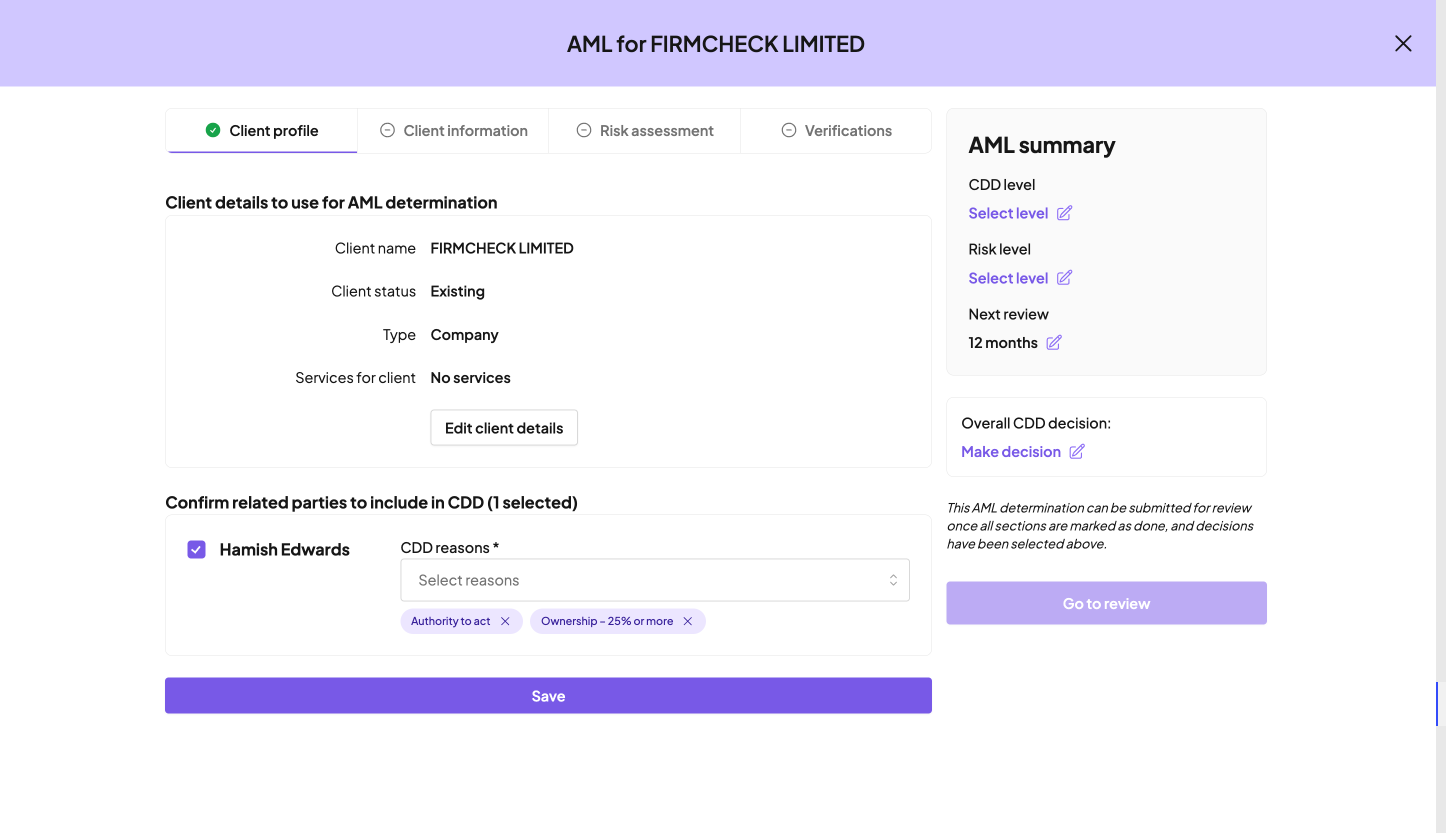The width and height of the screenshot is (1446, 833).
Task: Click the edit icon beside CDD level
Action: coord(1064,213)
